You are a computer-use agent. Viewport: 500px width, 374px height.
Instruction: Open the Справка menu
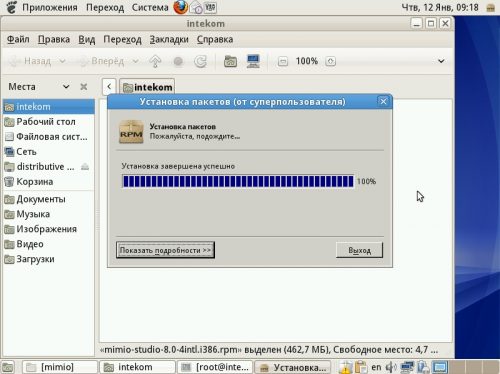coord(215,39)
